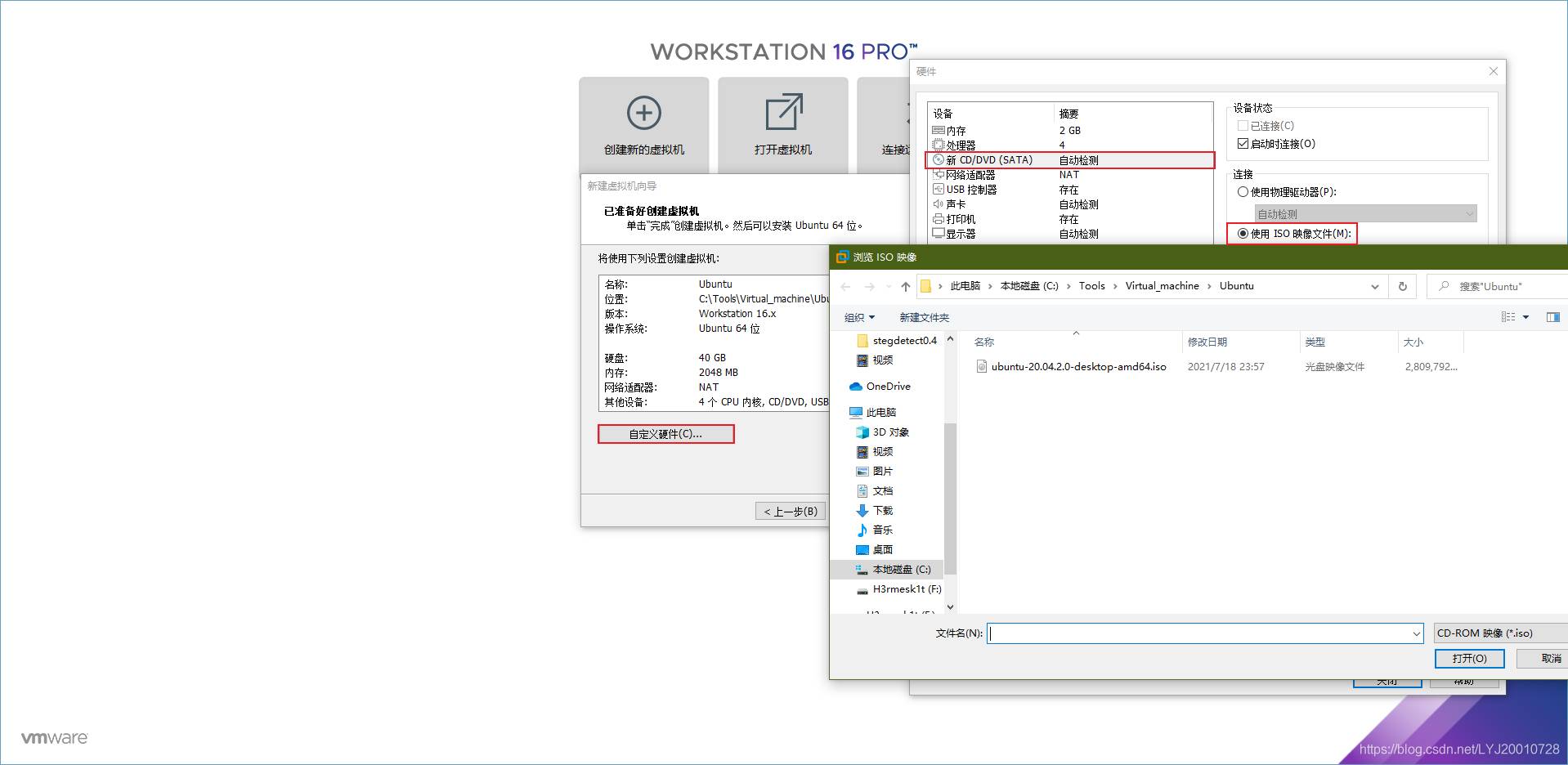
Task: Click Back (上一步) button in wizard
Action: (x=791, y=511)
